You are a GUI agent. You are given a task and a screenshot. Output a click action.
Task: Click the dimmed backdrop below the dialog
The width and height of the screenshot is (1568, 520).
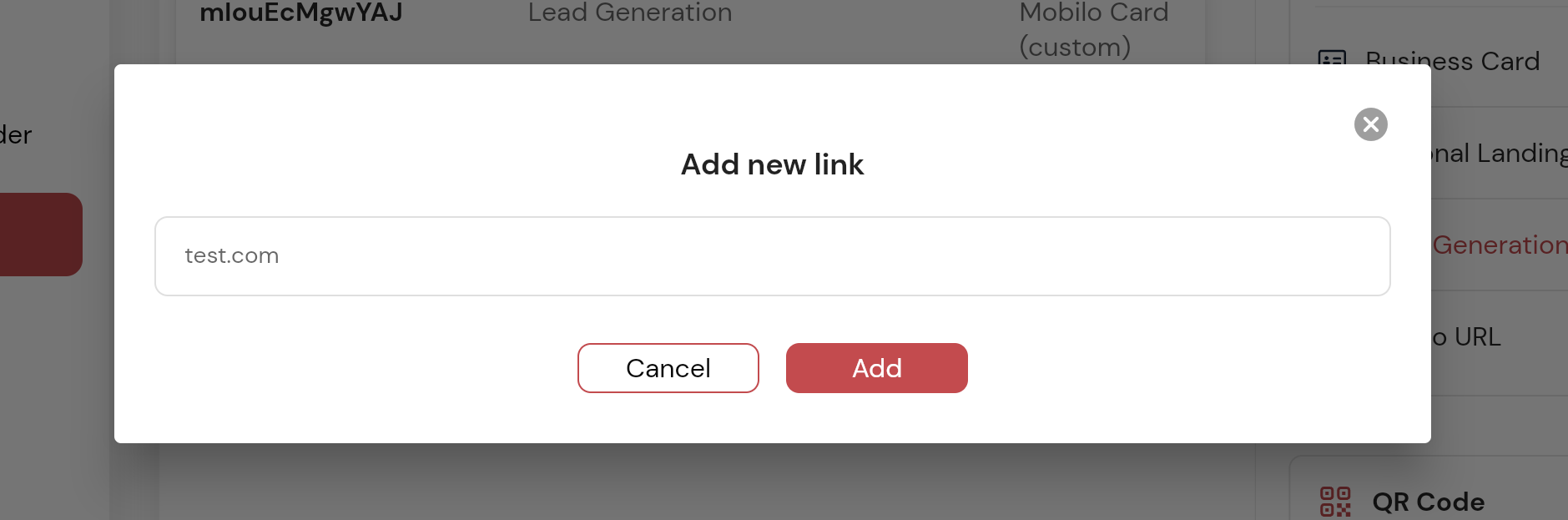click(x=668, y=484)
